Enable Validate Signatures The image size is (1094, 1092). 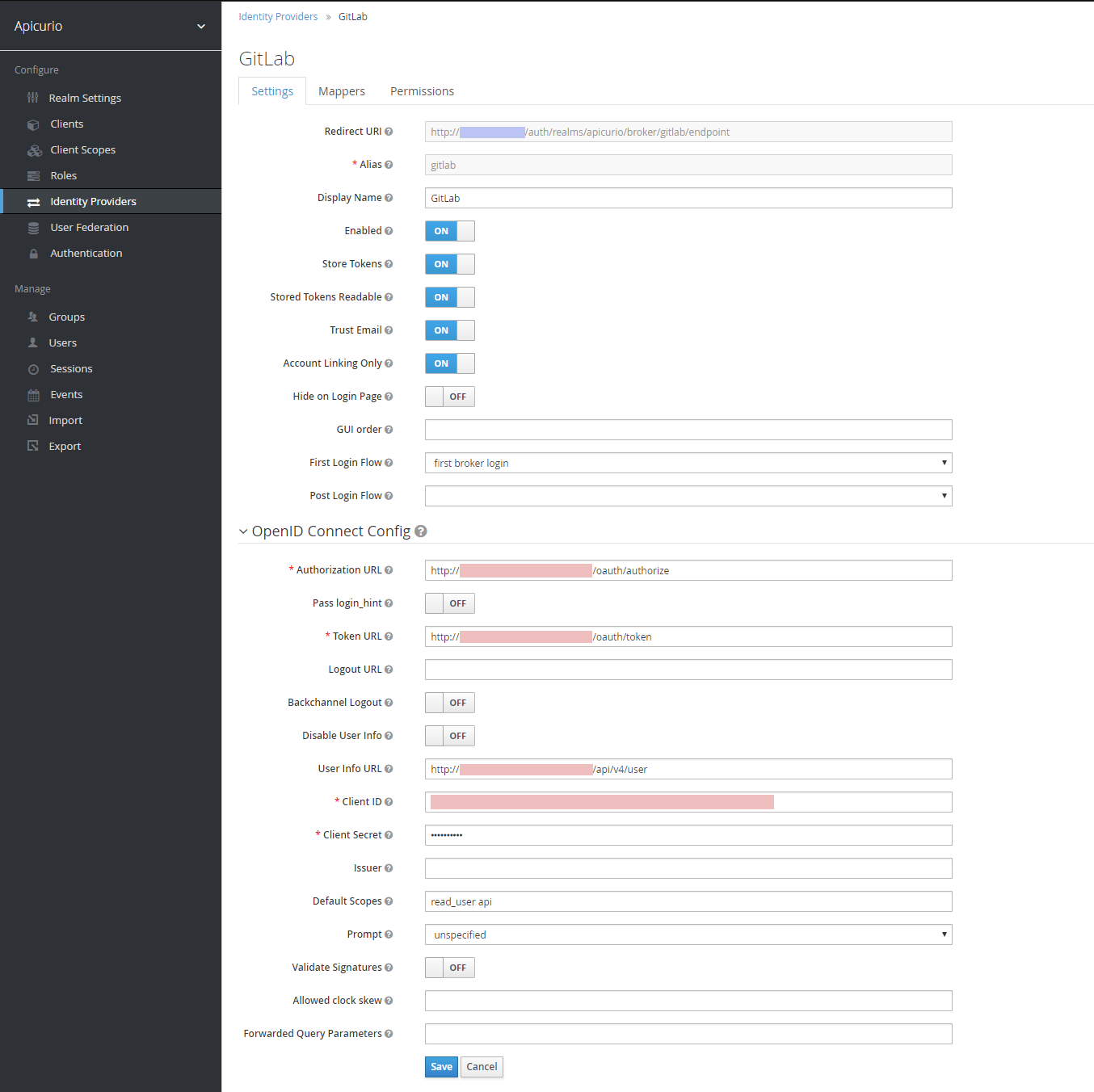[449, 967]
